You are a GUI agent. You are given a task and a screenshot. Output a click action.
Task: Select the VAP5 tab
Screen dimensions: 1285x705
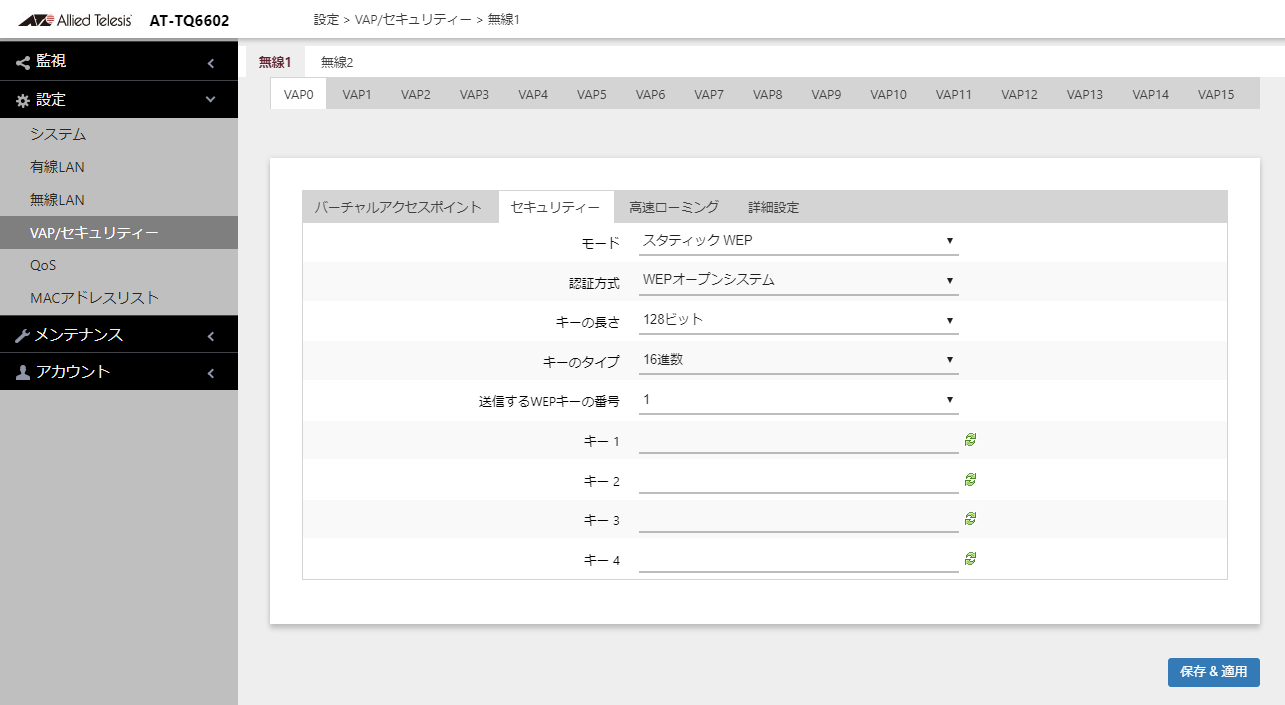(x=592, y=95)
